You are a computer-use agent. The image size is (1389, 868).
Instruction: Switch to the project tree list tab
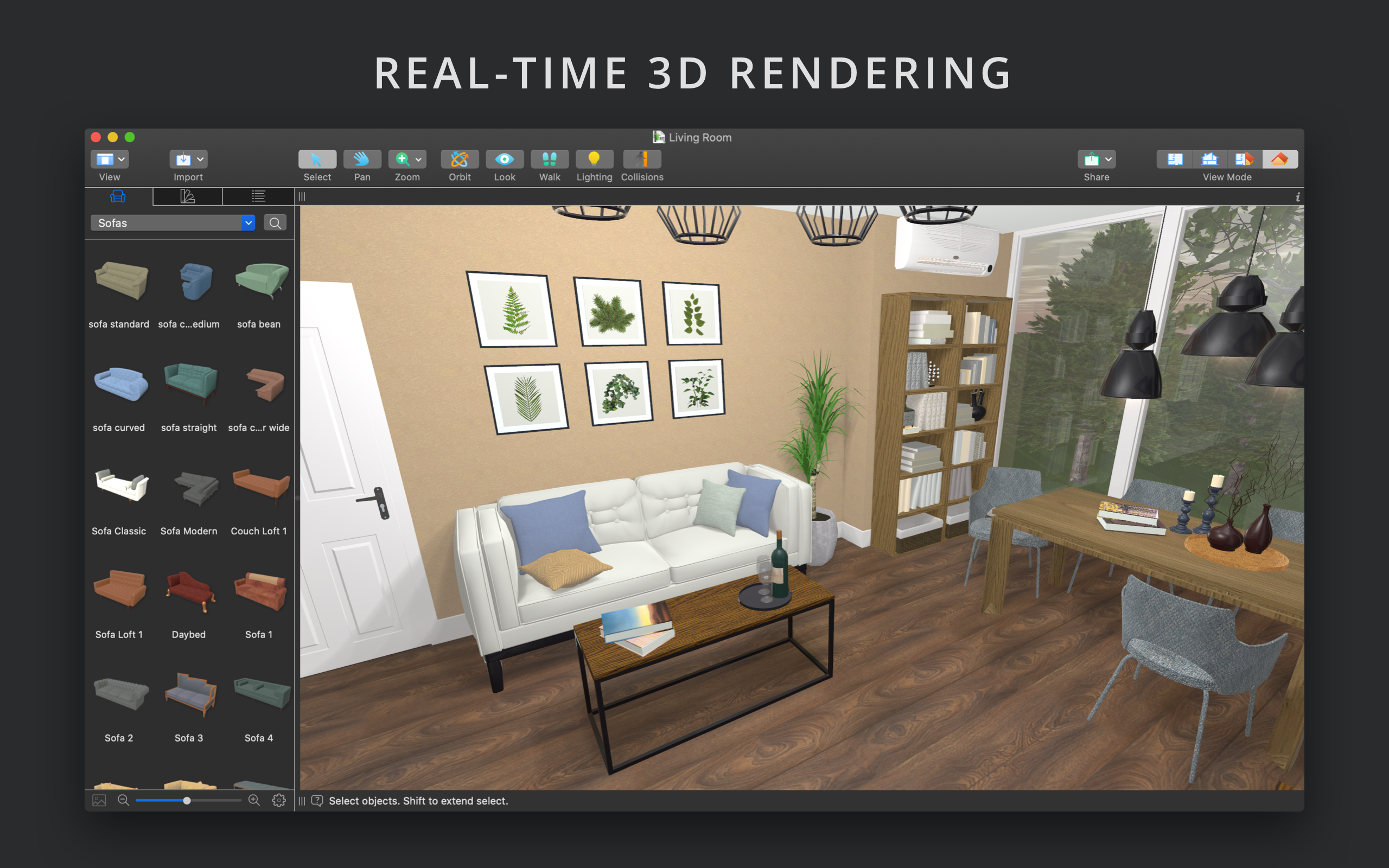coord(258,197)
